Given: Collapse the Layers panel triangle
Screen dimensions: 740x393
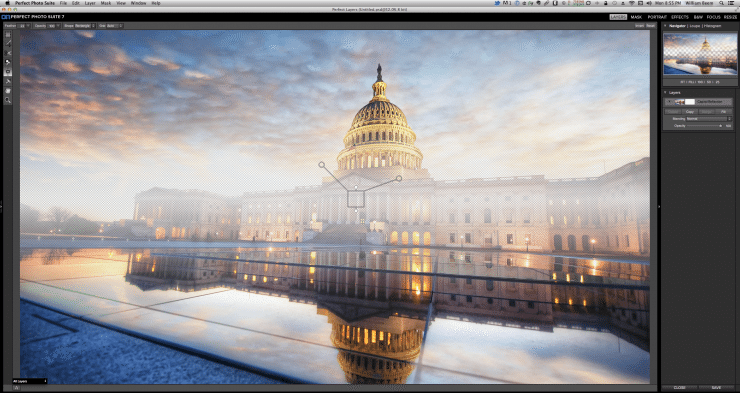Looking at the screenshot, I should pyautogui.click(x=665, y=92).
